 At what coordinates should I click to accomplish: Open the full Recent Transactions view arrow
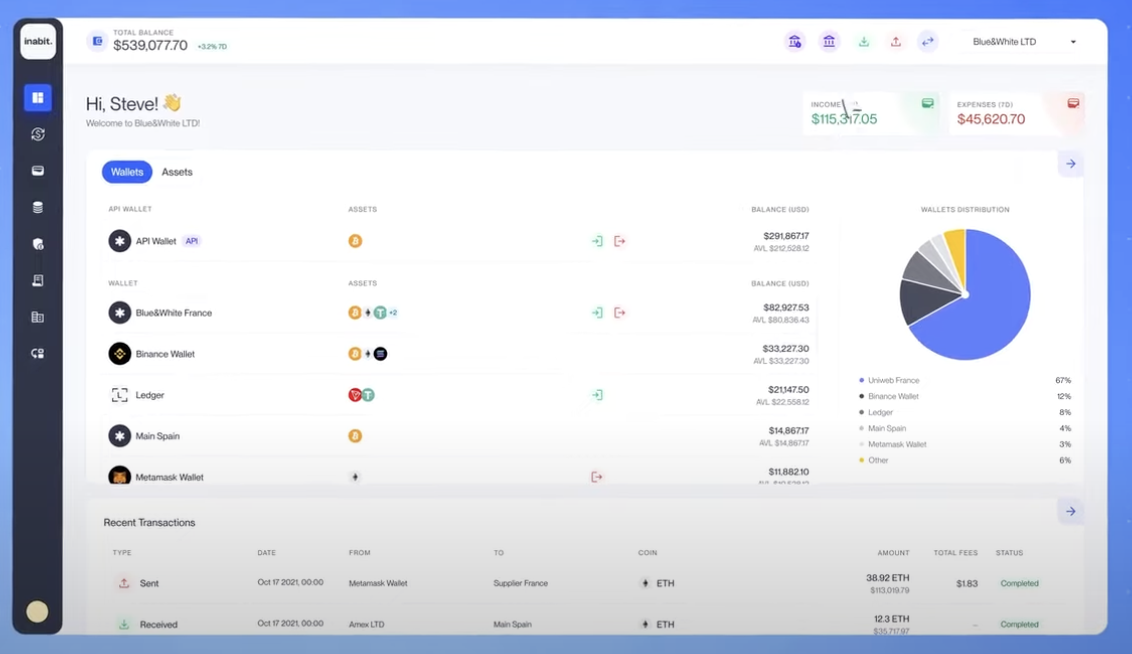coord(1070,511)
